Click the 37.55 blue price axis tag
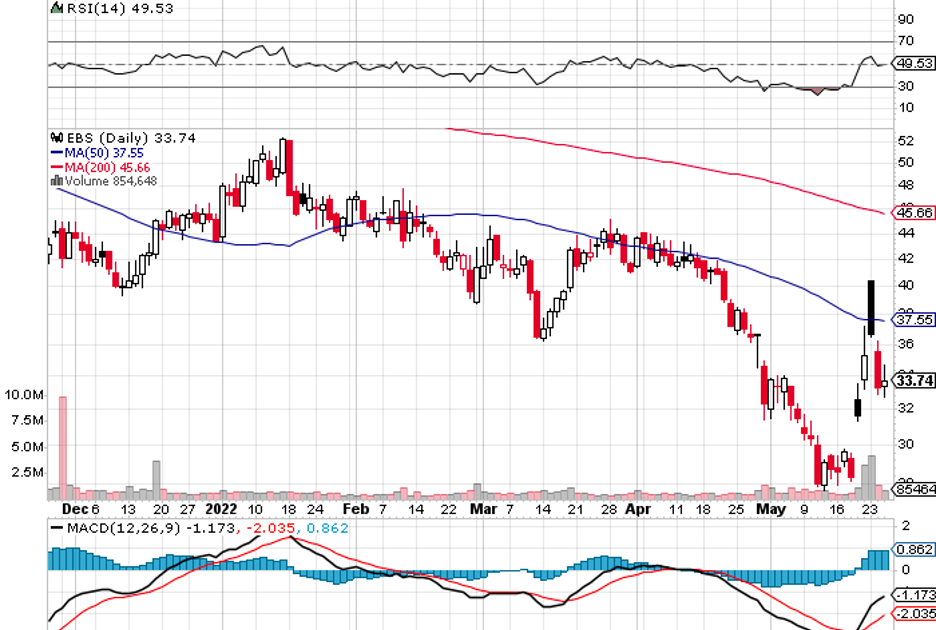 coord(914,321)
